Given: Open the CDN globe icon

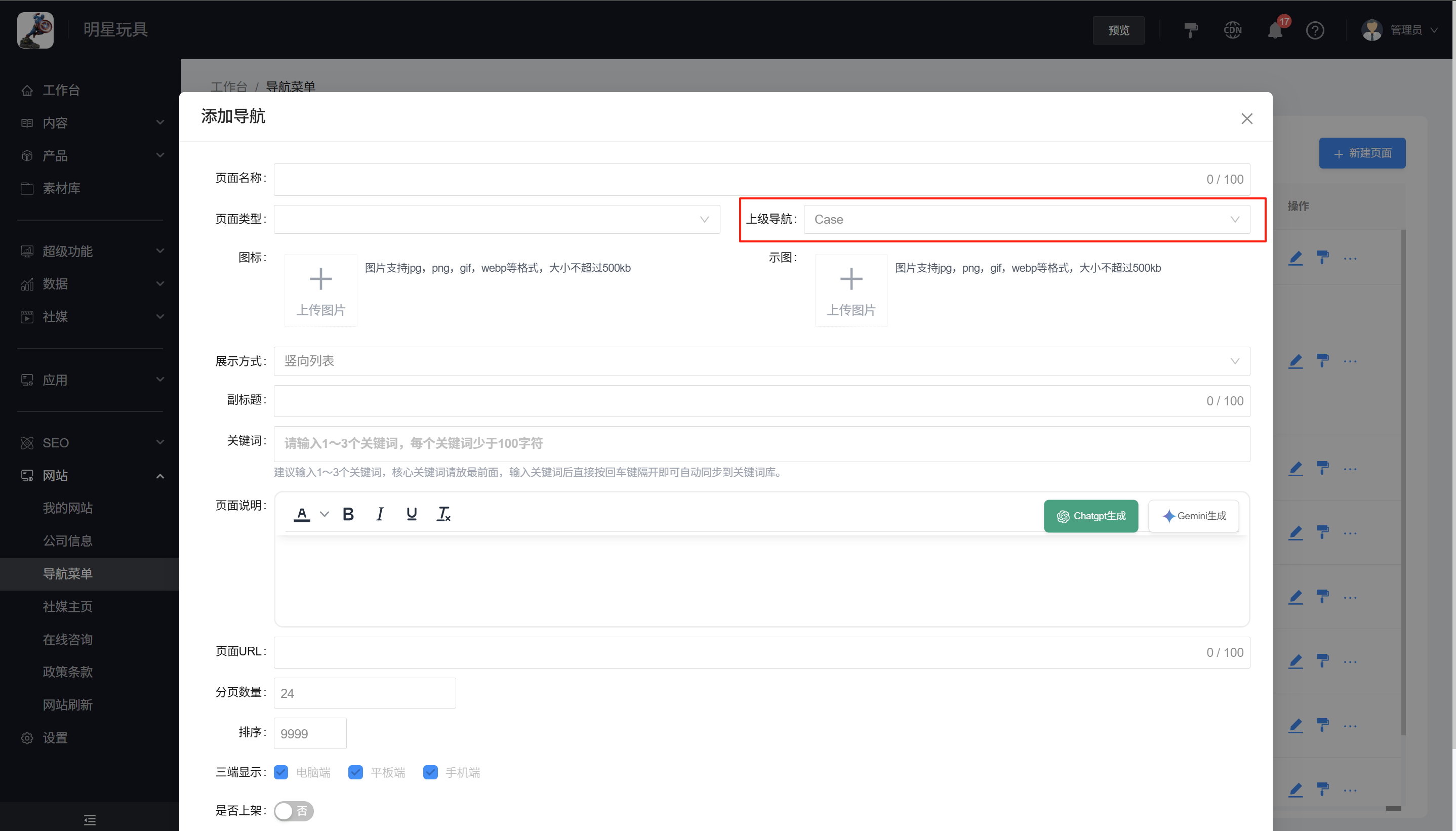Looking at the screenshot, I should tap(1232, 30).
